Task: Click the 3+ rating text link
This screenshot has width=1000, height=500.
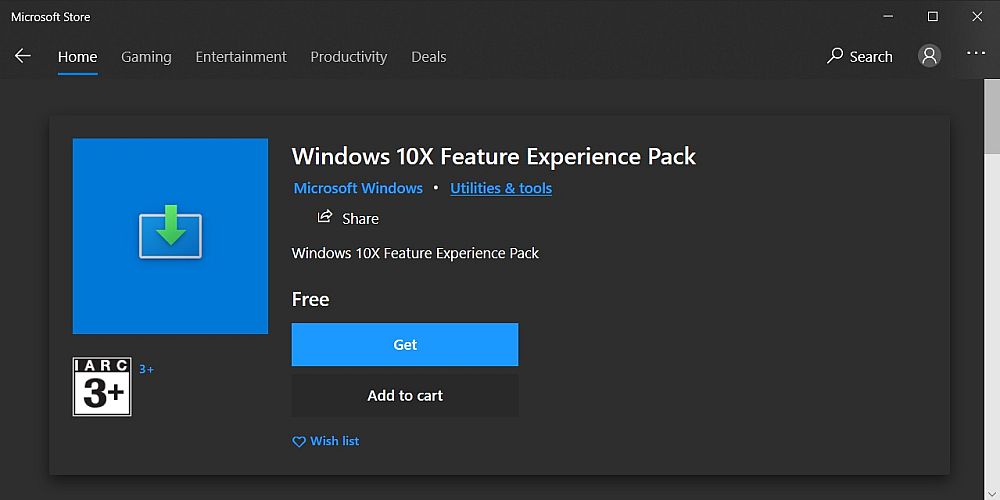Action: point(147,369)
